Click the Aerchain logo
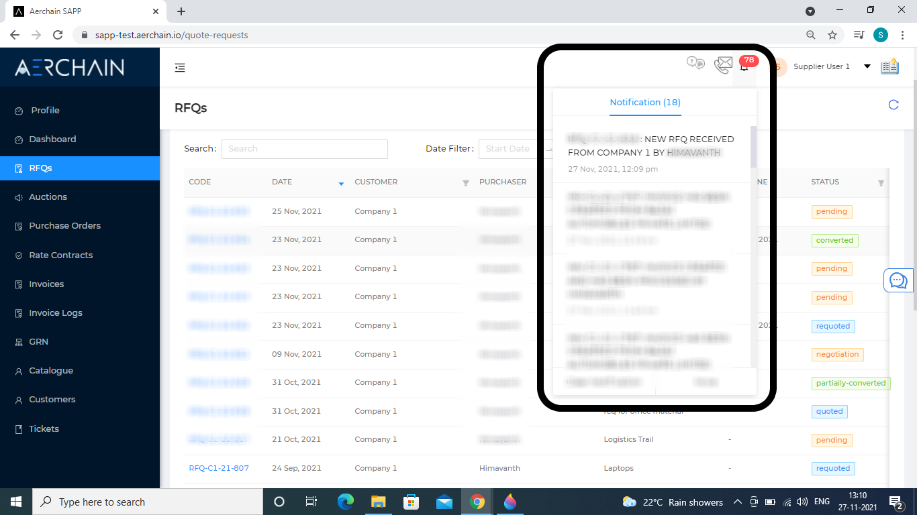This screenshot has height=515, width=917. point(70,68)
